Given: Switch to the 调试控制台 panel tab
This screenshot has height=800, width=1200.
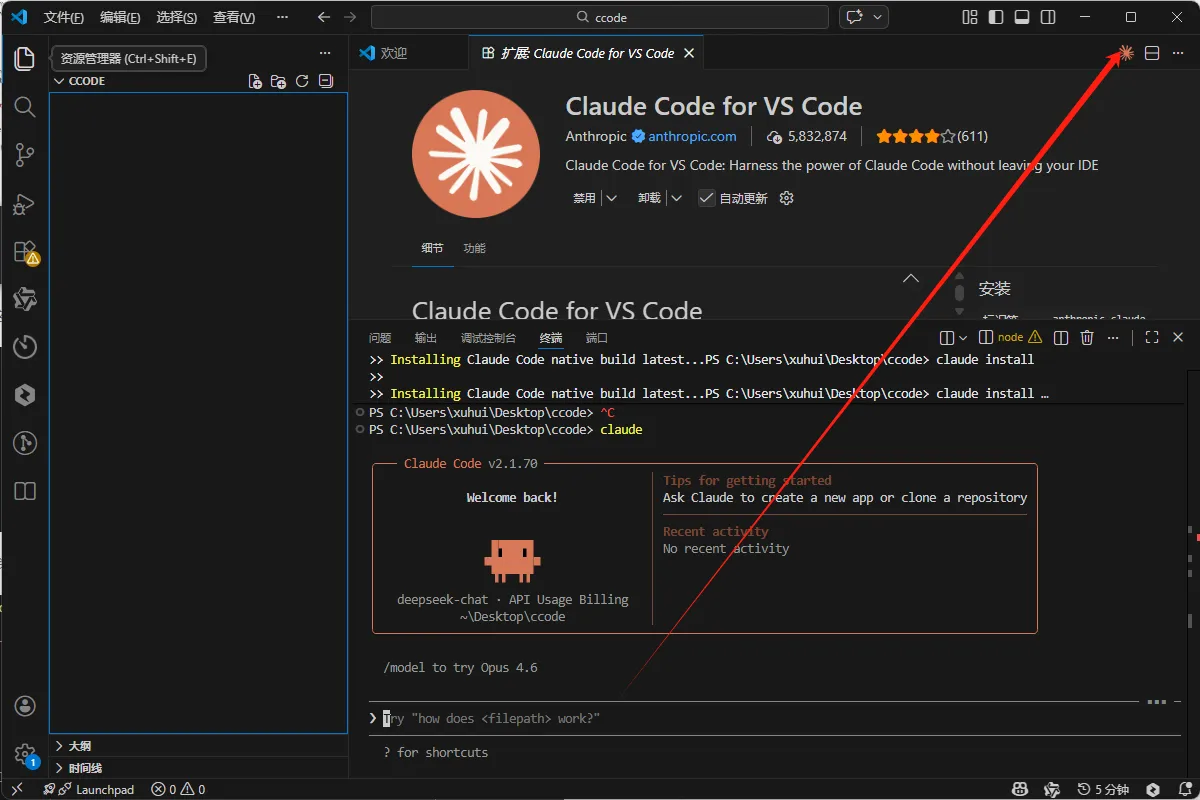Looking at the screenshot, I should point(488,338).
